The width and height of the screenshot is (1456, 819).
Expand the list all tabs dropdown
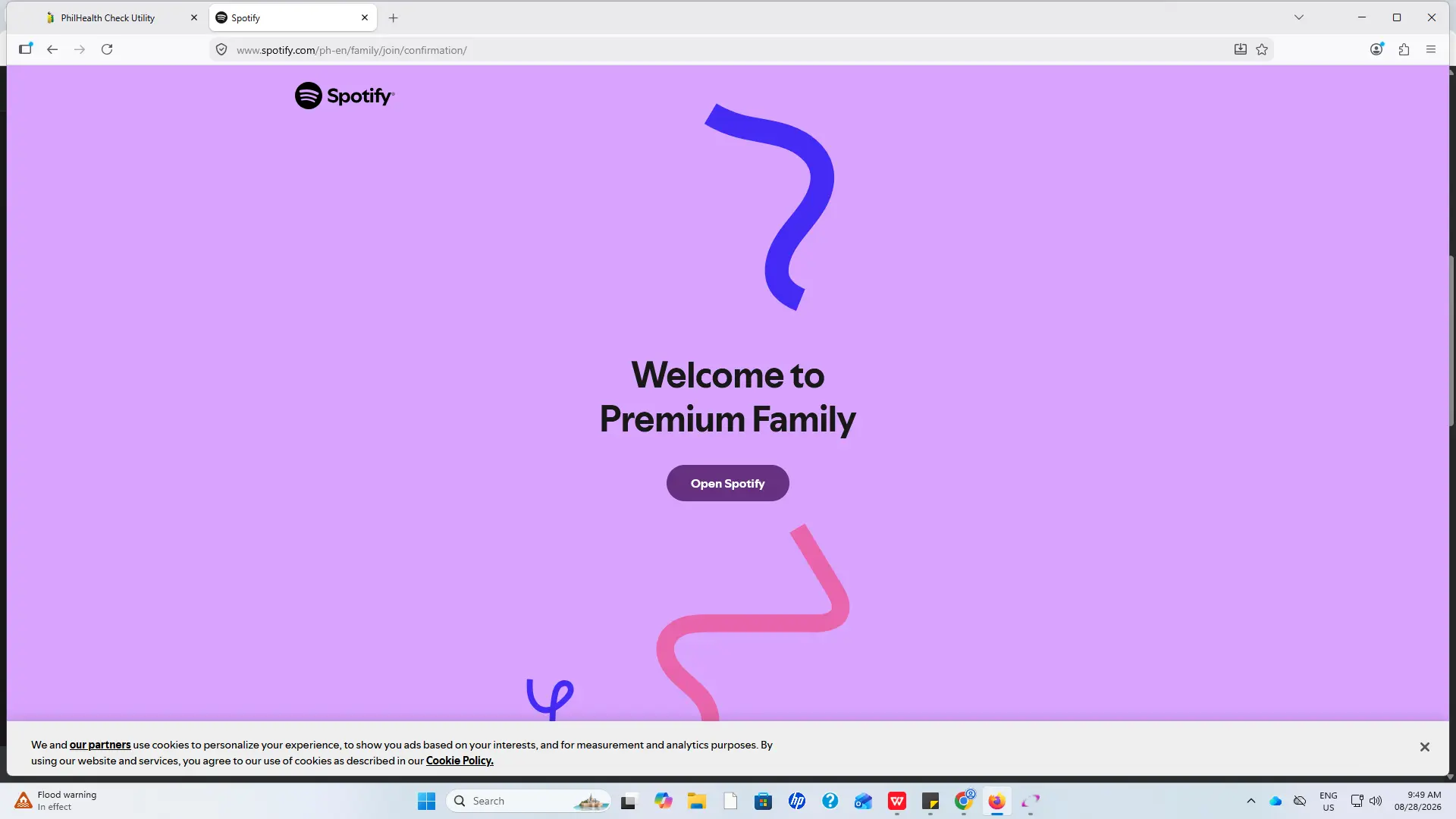1299,17
